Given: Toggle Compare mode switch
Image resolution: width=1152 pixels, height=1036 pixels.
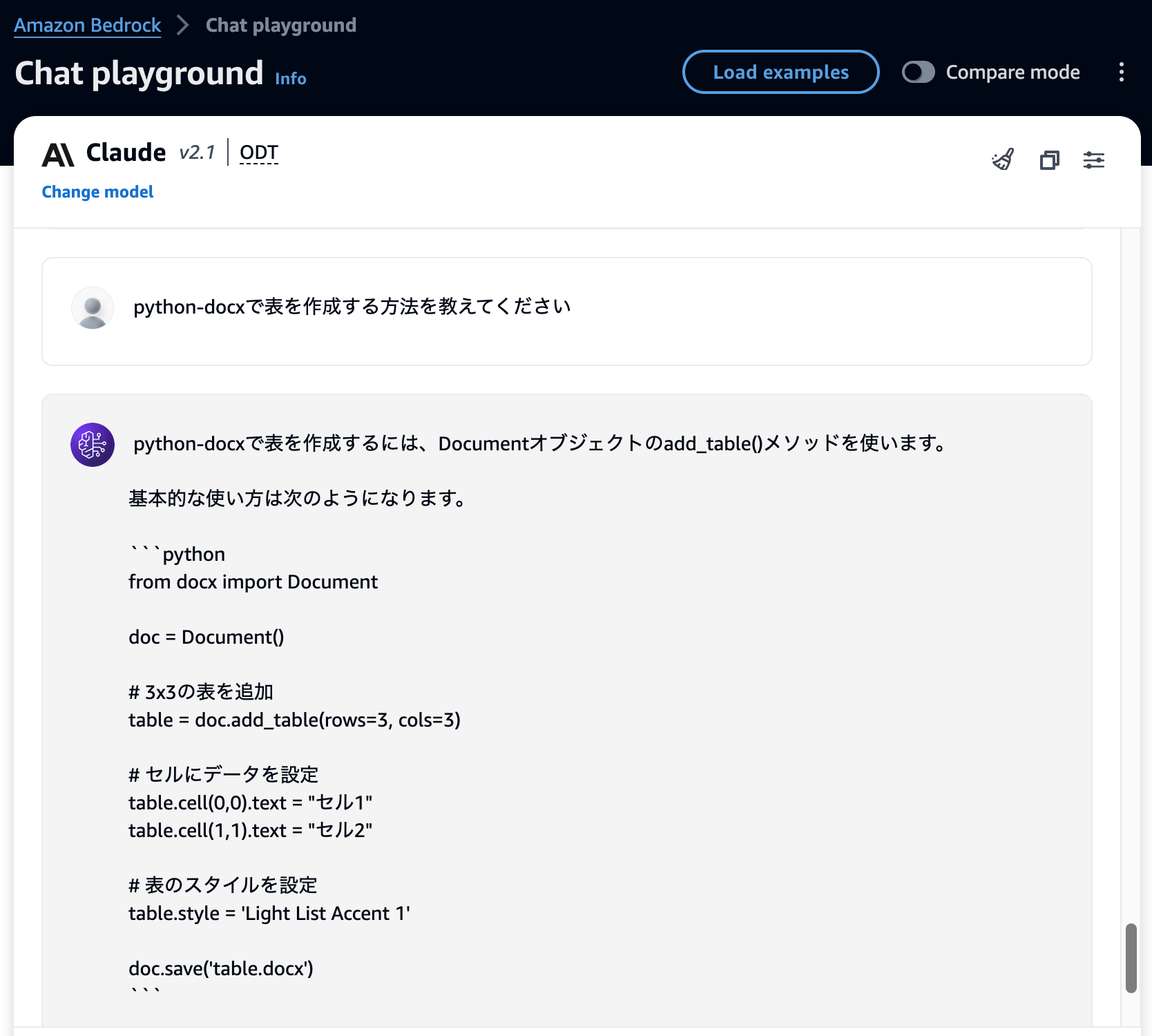Looking at the screenshot, I should click(919, 72).
